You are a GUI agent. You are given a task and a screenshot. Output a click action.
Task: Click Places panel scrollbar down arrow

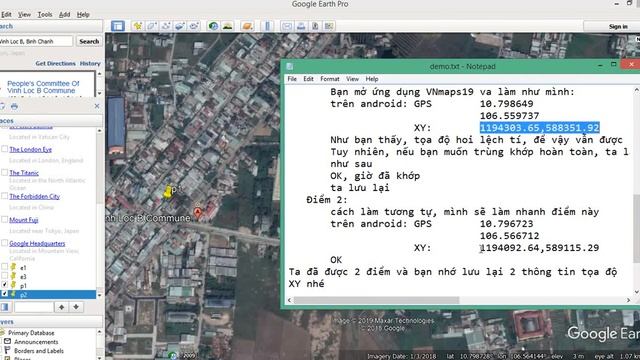100,295
